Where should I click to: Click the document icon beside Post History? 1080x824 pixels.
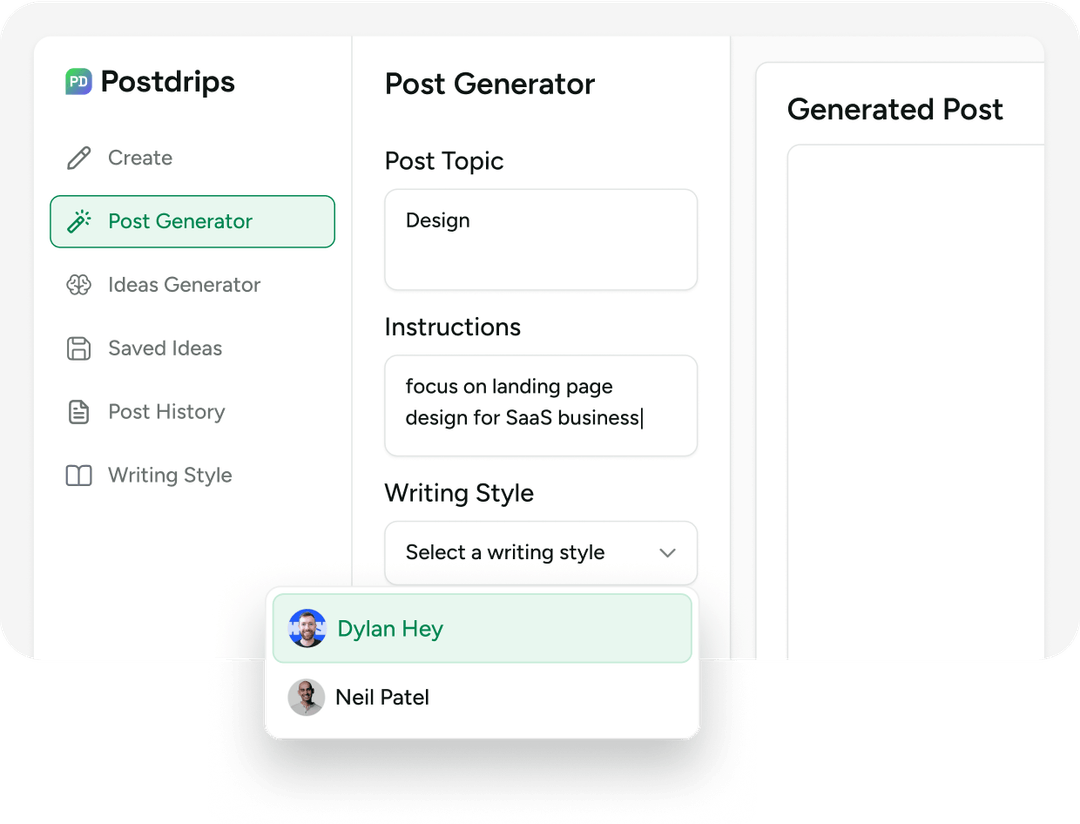click(80, 411)
